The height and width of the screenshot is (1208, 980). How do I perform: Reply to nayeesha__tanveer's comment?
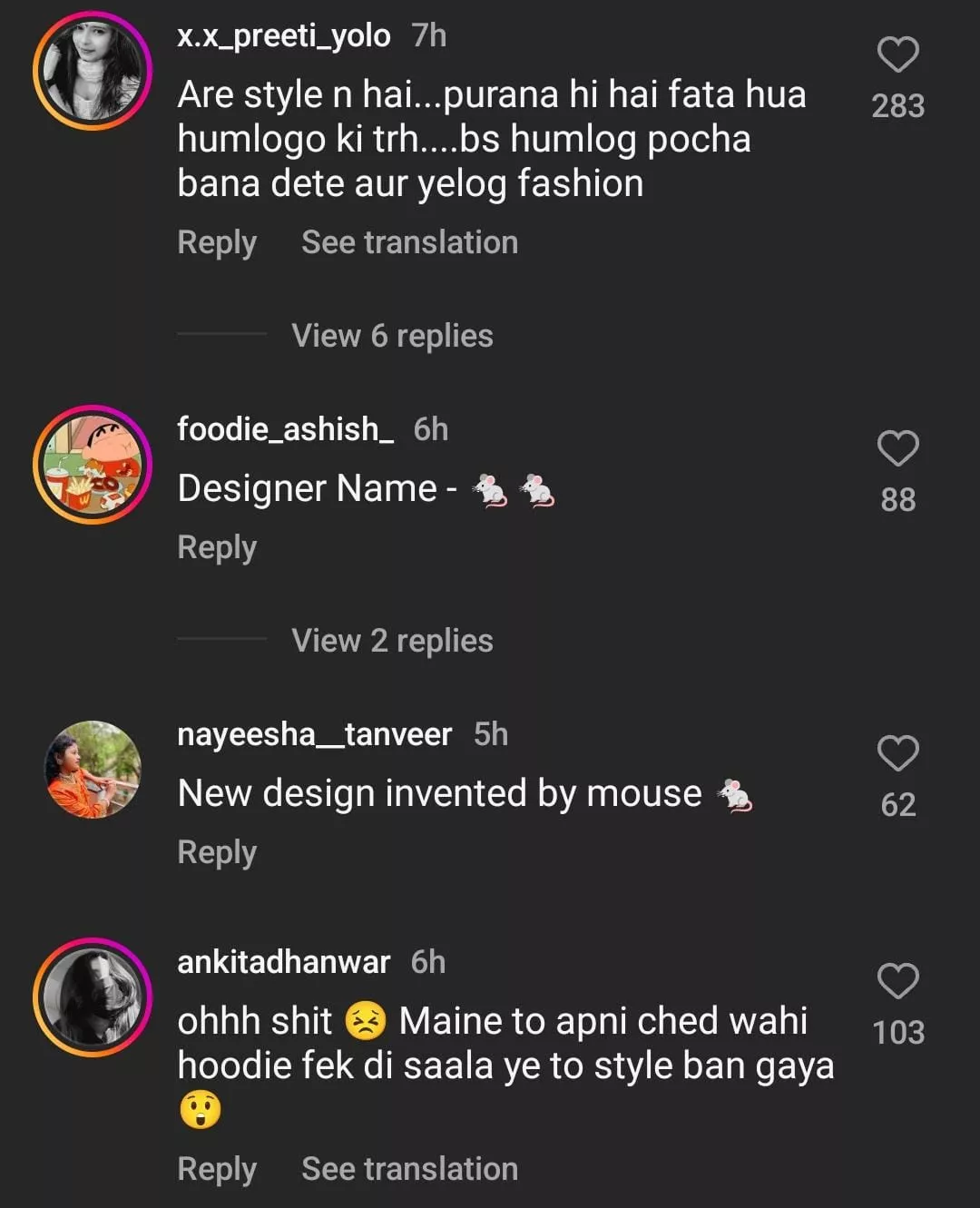217,853
